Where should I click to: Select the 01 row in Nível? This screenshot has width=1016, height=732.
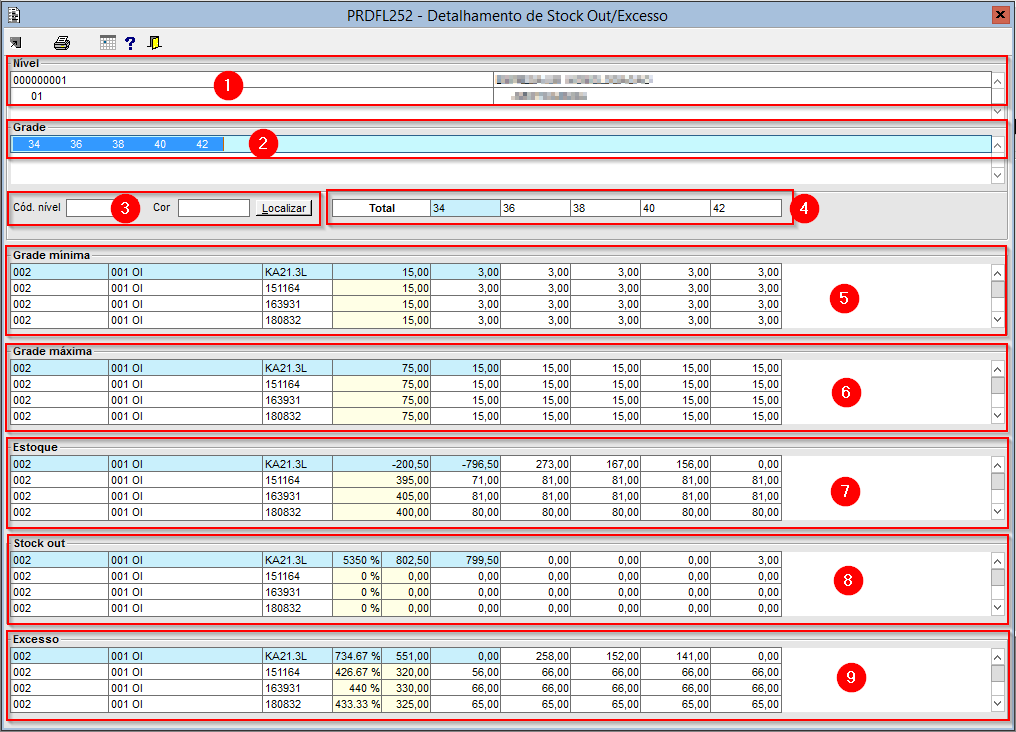pyautogui.click(x=501, y=96)
